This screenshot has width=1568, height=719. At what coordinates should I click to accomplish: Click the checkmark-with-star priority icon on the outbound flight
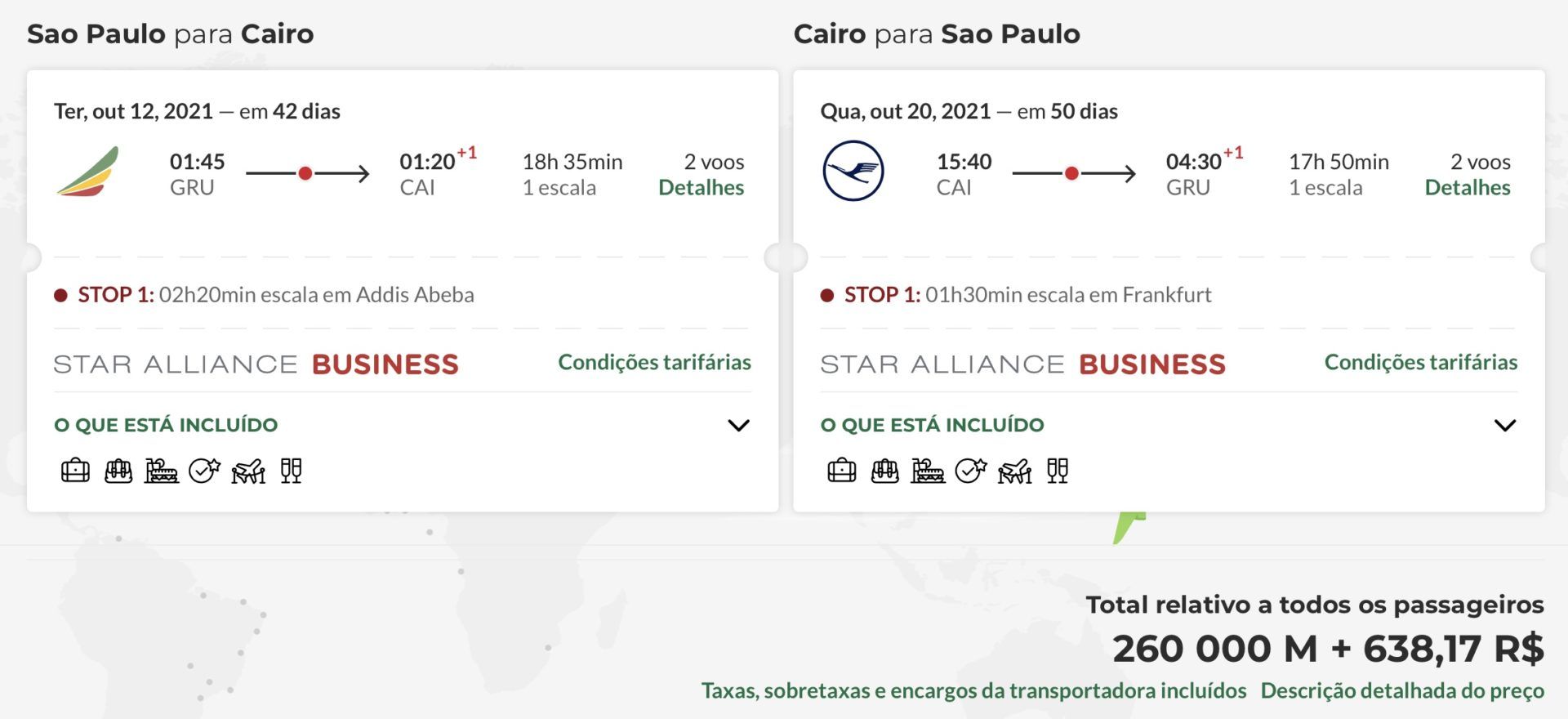click(x=204, y=471)
